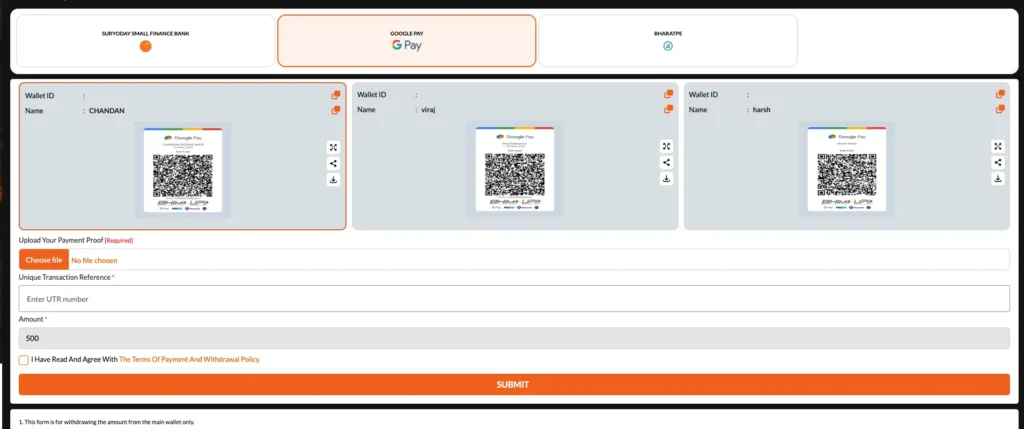Copy the Wallet ID in CHANDAN card
This screenshot has width=1024, height=429.
point(336,95)
